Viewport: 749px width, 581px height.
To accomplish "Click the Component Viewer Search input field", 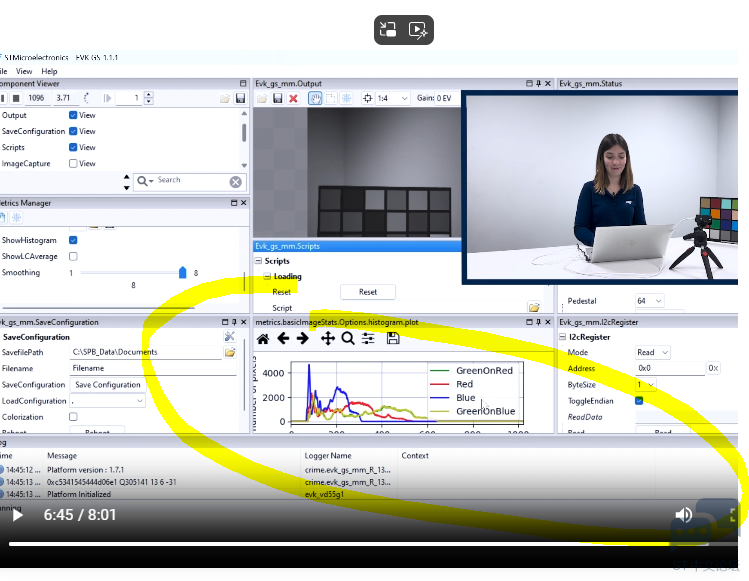I will pos(191,181).
